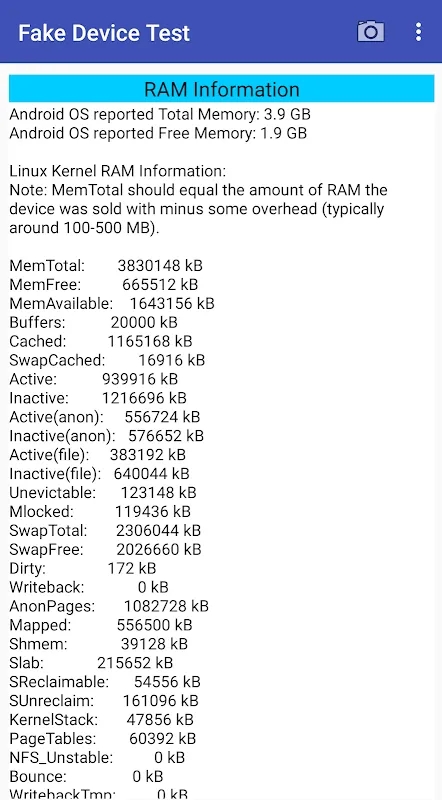Tap the SwapTotal 2306044 kB row
Screen dimensions: 442x800
tap(105, 531)
